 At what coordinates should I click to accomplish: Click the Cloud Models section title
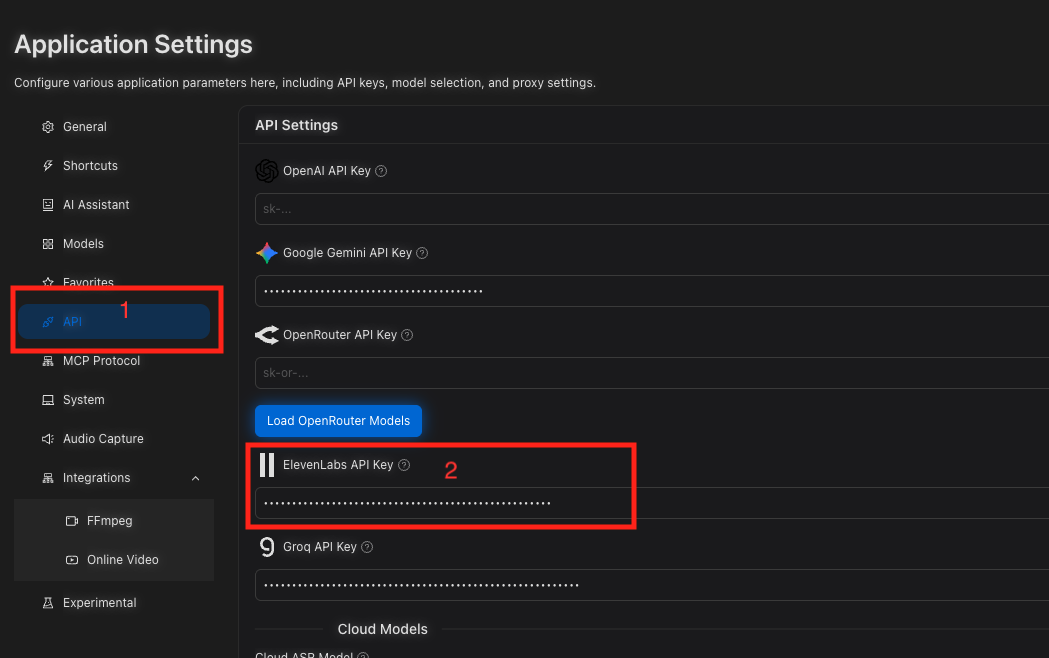(x=383, y=629)
